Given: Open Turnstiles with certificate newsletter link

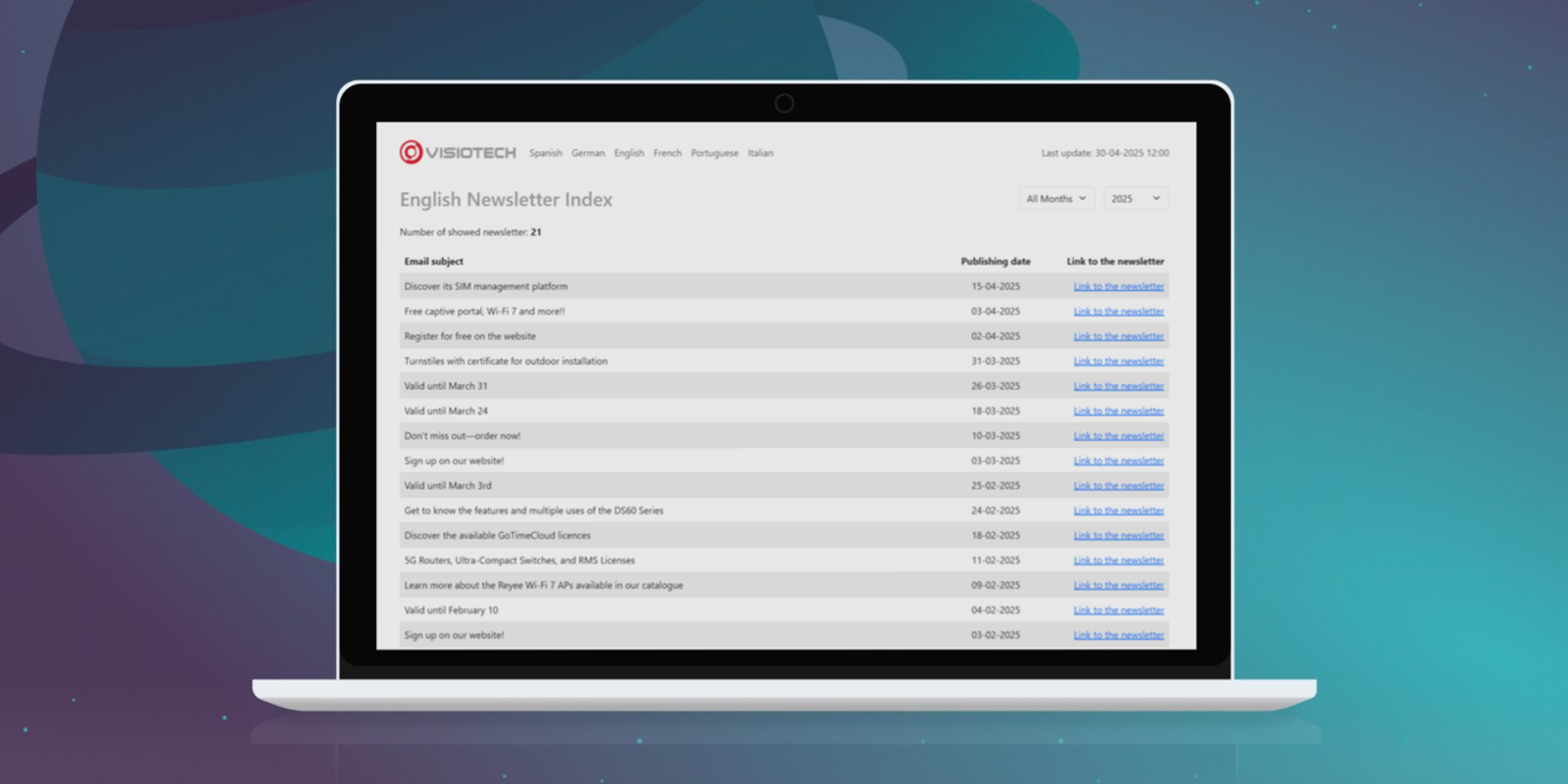Looking at the screenshot, I should 1118,362.
